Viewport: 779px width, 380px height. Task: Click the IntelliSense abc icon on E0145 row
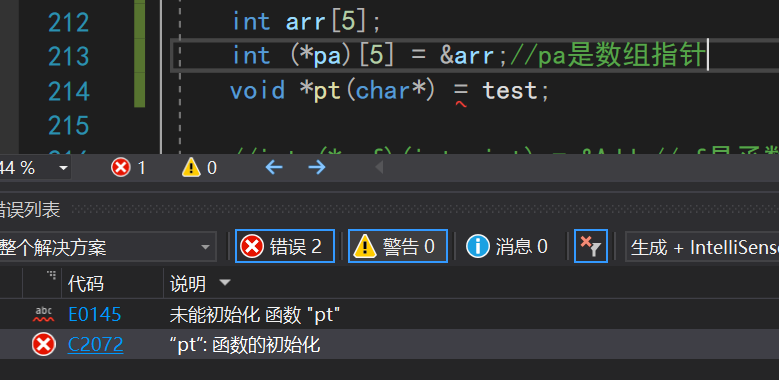tap(44, 314)
